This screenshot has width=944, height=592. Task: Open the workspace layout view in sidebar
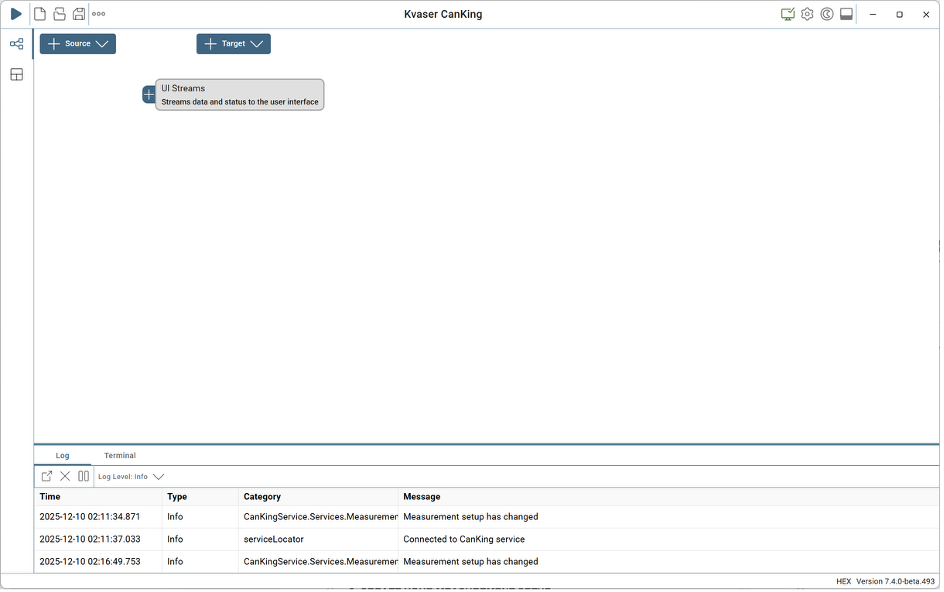pyautogui.click(x=16, y=75)
